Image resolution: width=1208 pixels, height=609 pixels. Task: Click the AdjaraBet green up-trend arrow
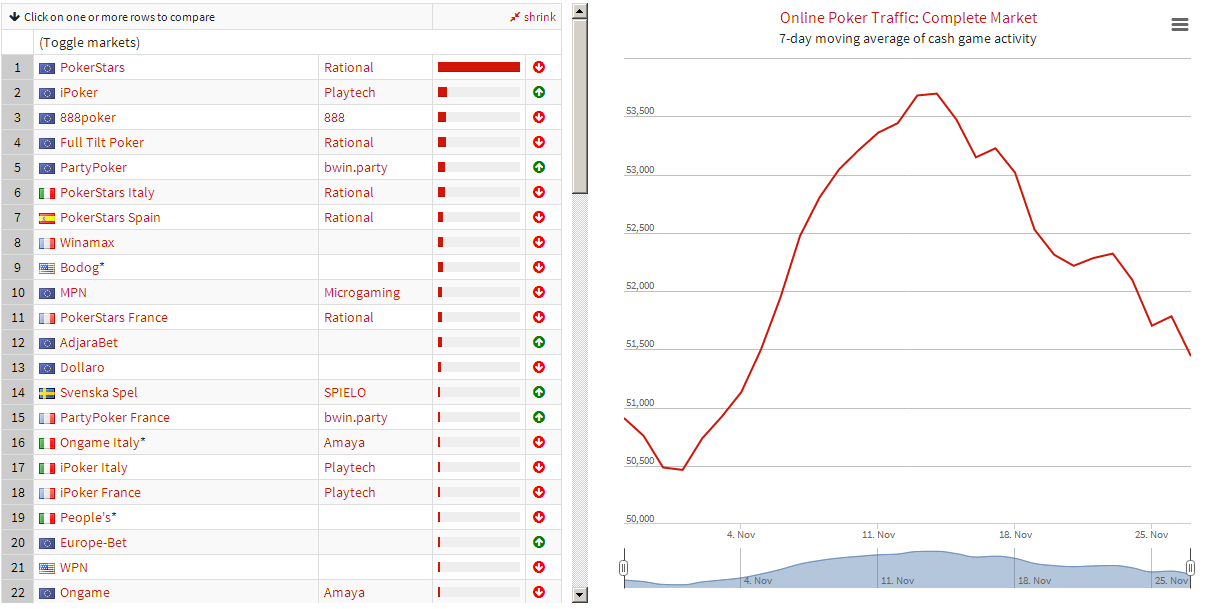tap(539, 342)
